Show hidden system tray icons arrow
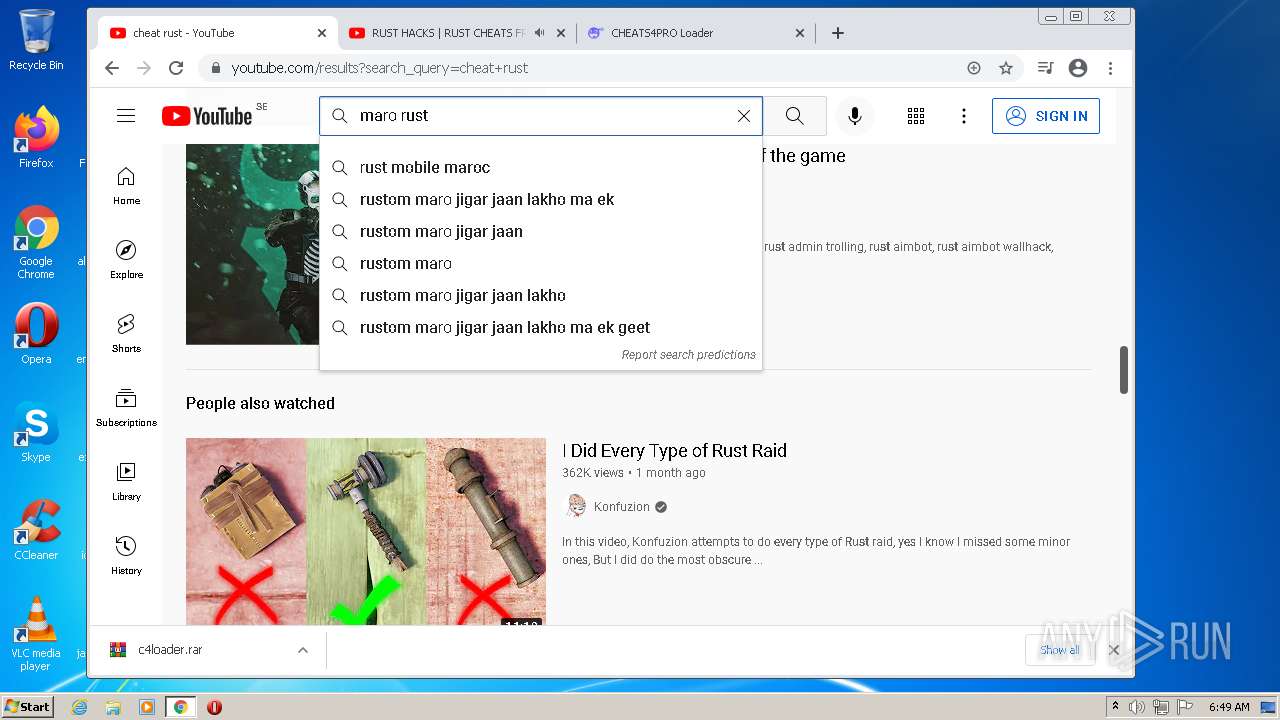 [x=1115, y=707]
